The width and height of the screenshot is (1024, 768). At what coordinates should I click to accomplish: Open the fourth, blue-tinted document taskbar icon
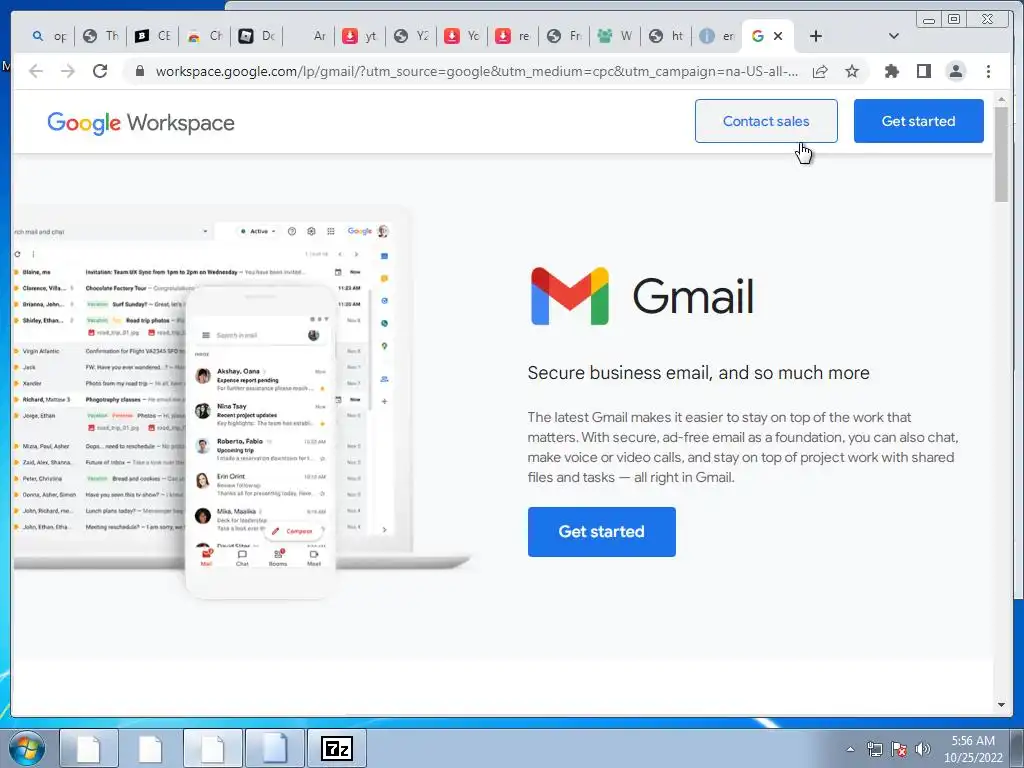pos(274,748)
